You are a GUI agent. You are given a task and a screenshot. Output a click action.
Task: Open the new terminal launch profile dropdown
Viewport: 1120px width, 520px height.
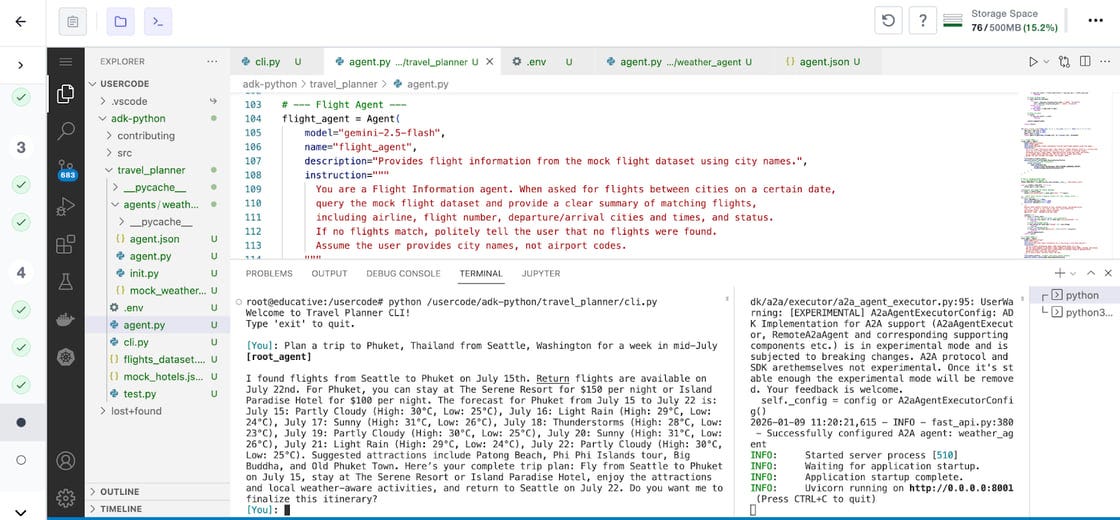[1073, 274]
